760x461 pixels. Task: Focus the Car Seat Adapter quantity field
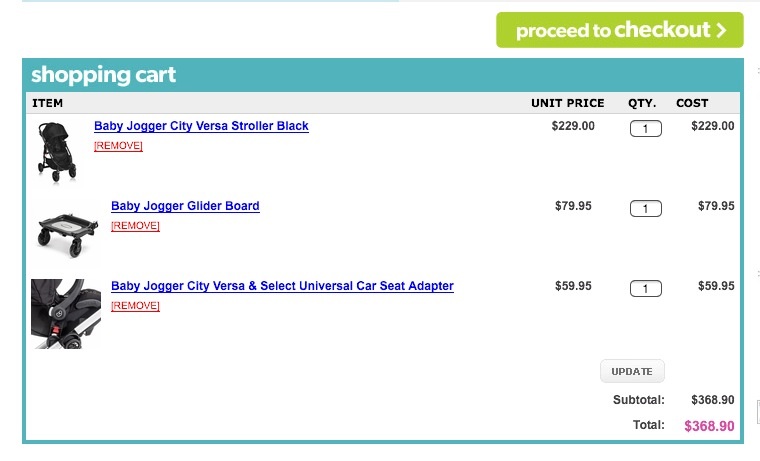[x=646, y=288]
